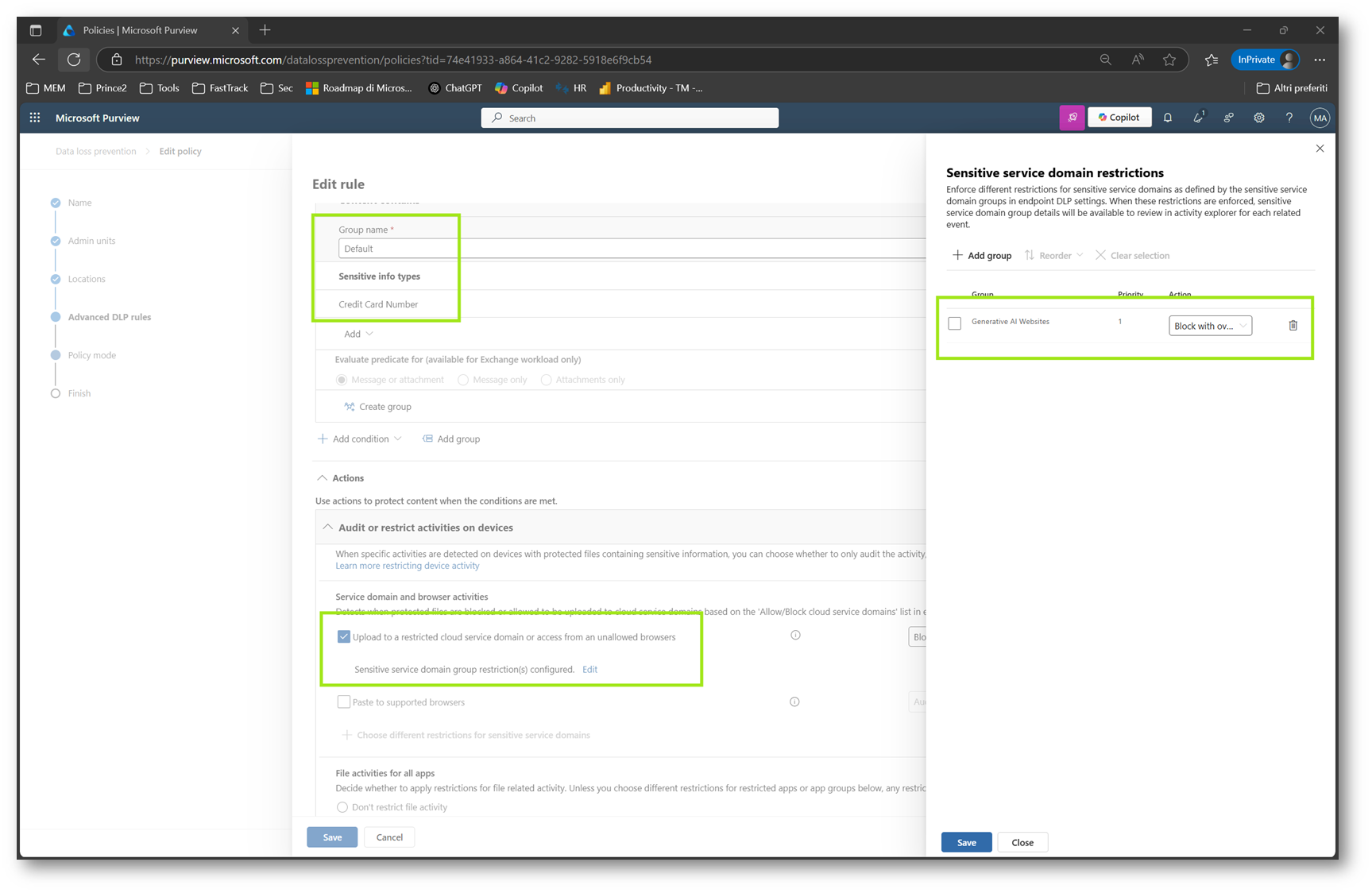Open a new browser tab

point(265,30)
